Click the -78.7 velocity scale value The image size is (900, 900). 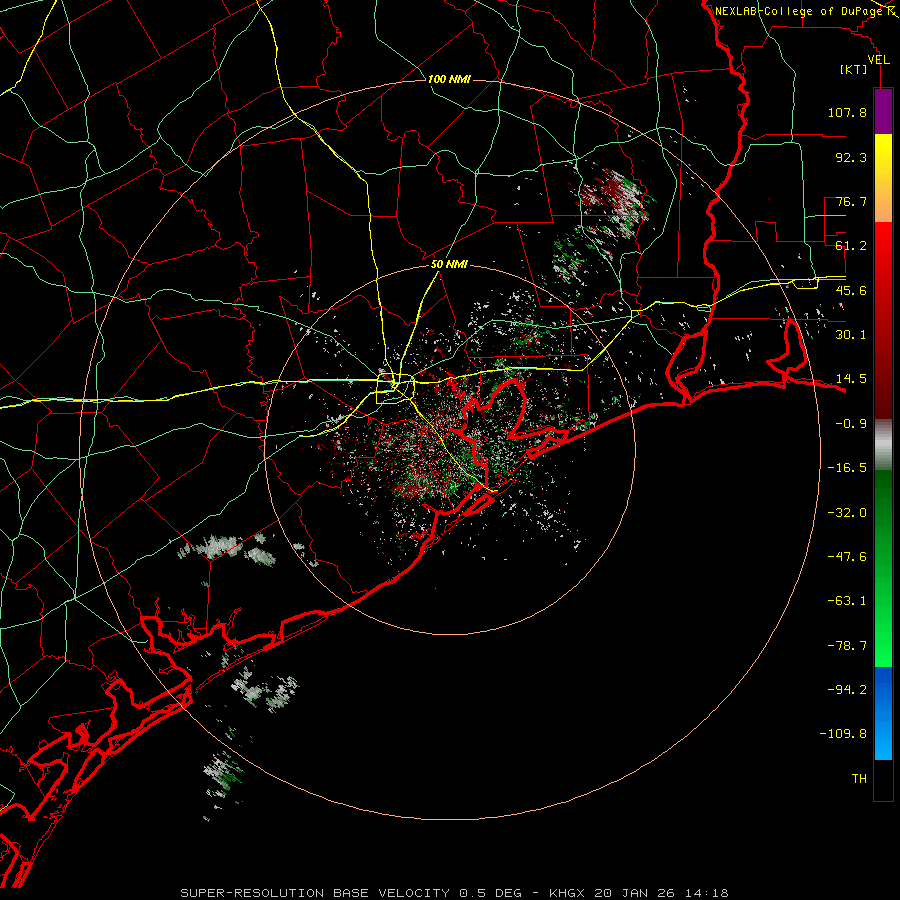(x=847, y=646)
